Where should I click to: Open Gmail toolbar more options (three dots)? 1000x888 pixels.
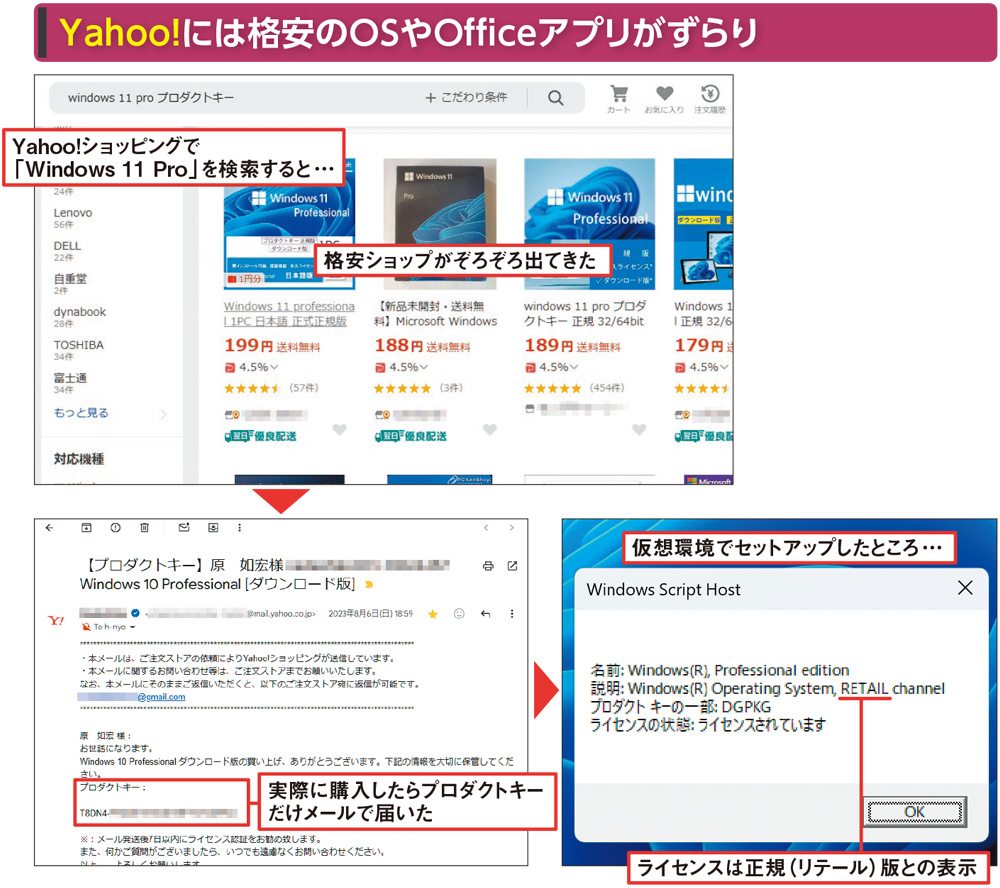(240, 528)
